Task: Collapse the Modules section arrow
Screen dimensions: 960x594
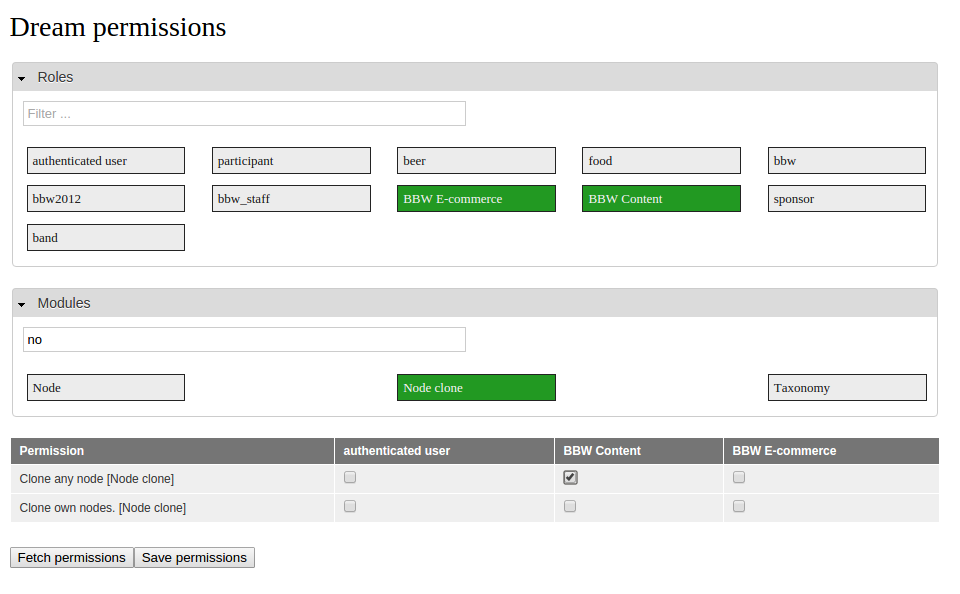Action: pyautogui.click(x=21, y=304)
